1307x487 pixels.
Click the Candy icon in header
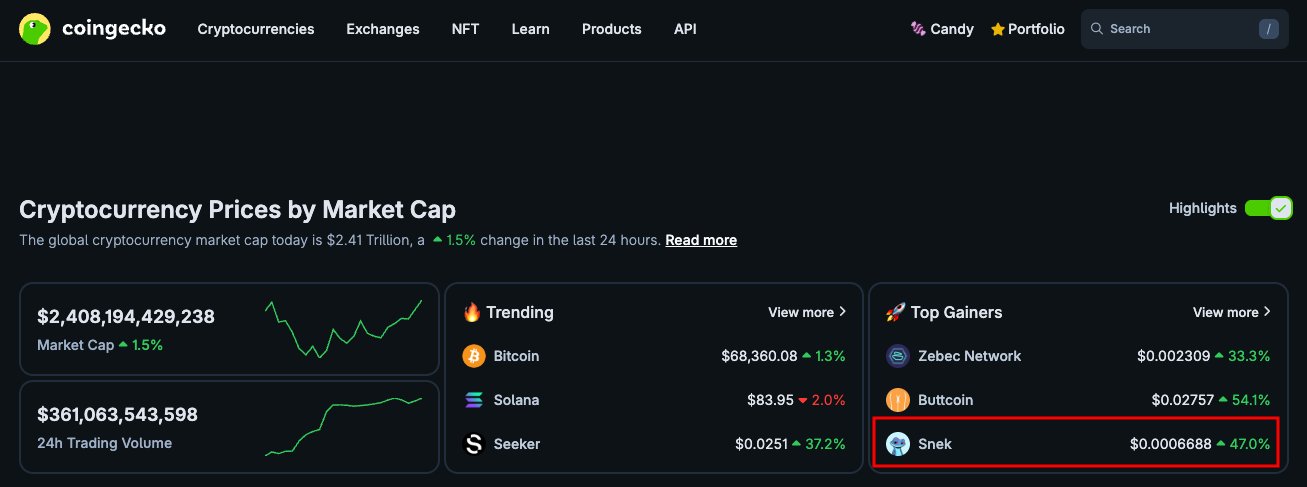click(917, 29)
